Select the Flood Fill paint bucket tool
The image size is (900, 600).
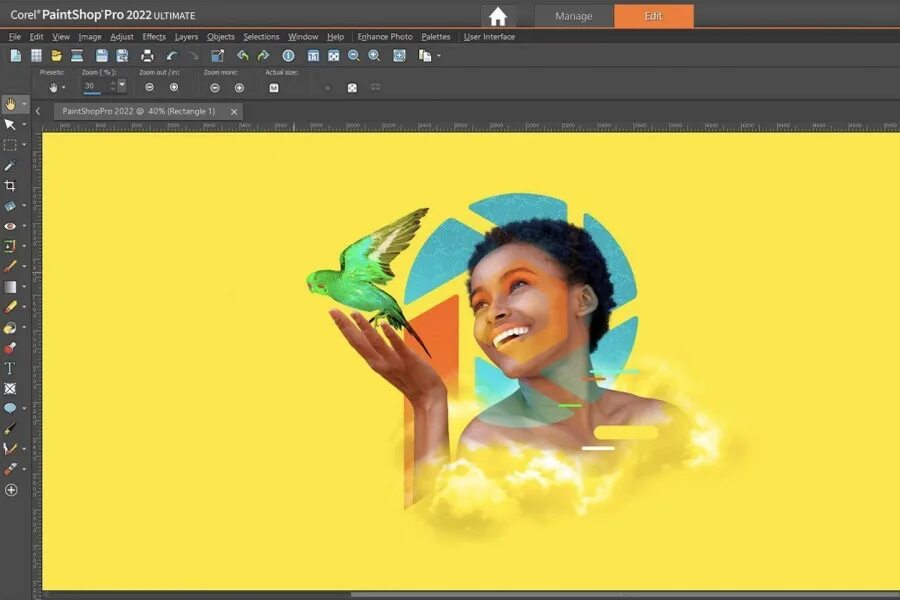(x=10, y=327)
